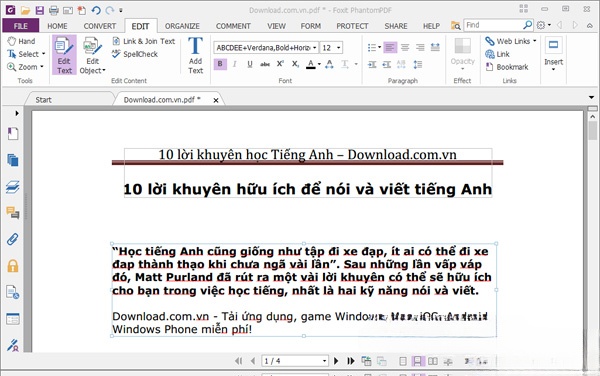The image size is (600, 376).
Task: Click the Link tool in Links group
Action: [497, 54]
